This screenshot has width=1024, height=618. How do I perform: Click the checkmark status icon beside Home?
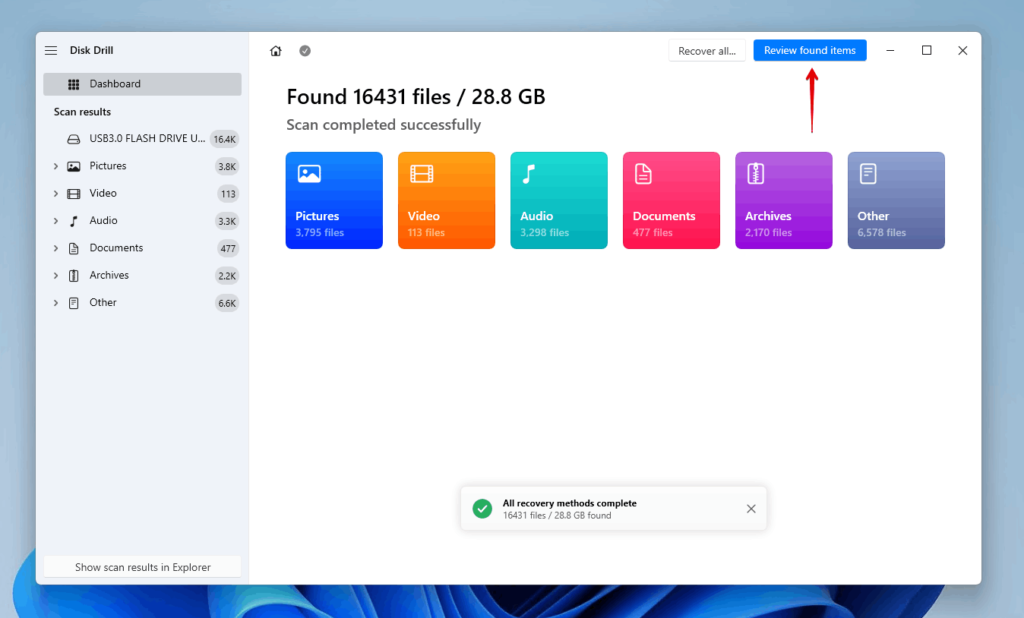pos(305,51)
